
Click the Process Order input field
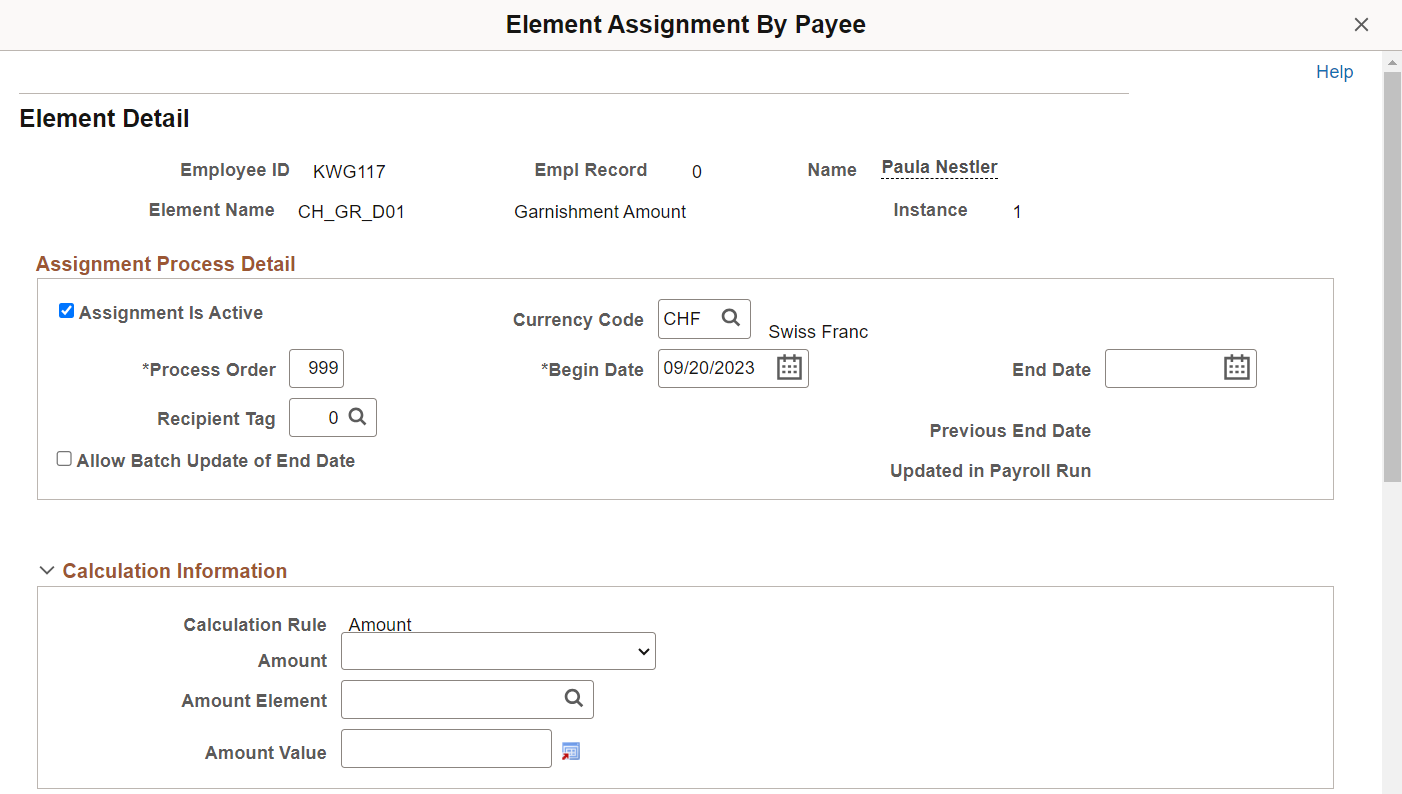pos(316,368)
